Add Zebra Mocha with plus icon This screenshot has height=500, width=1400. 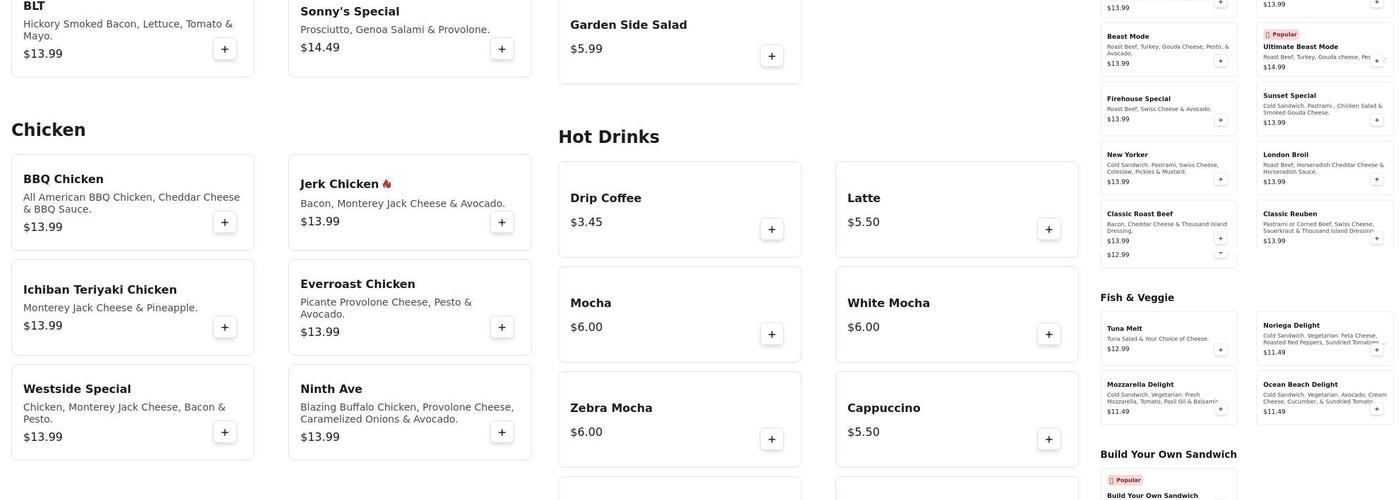point(771,439)
